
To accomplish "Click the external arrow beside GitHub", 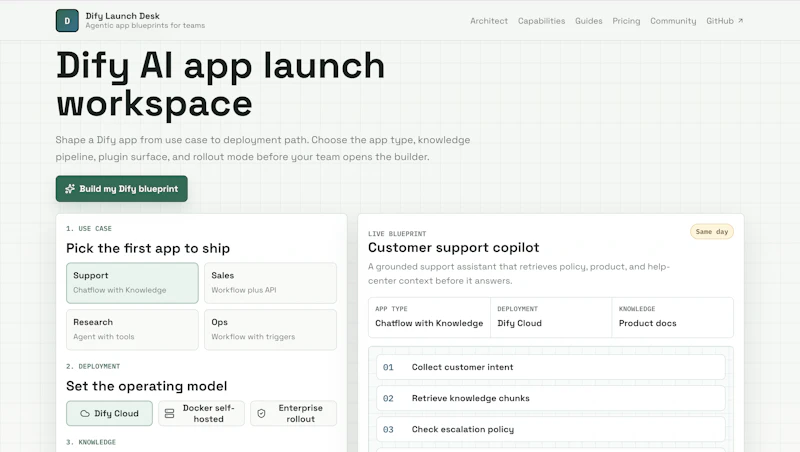I will click(x=740, y=21).
